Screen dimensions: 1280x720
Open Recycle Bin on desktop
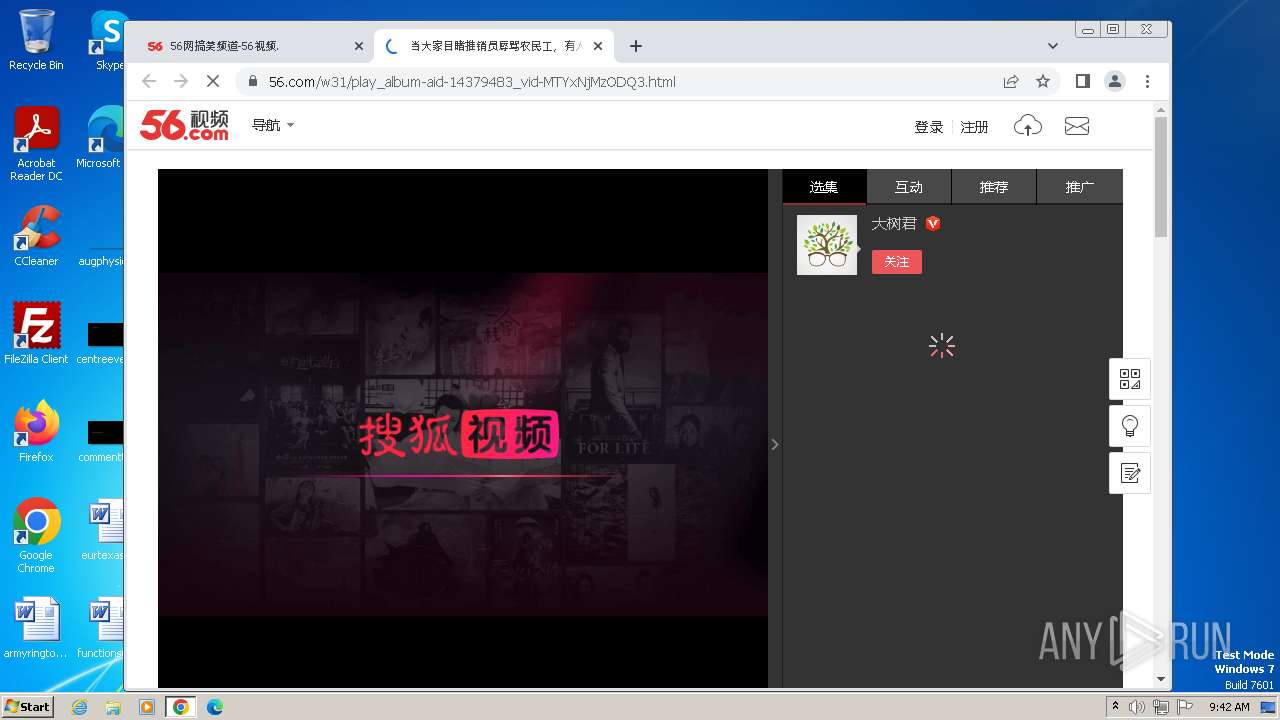click(x=36, y=40)
